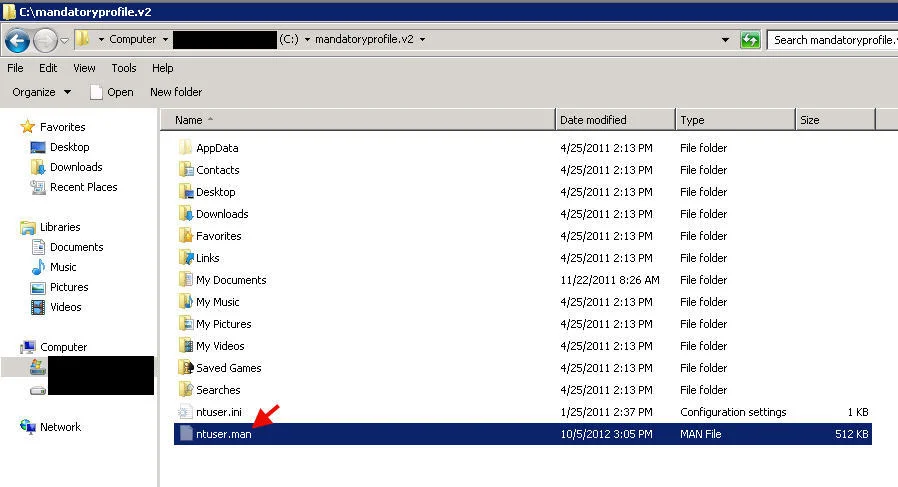Open Pictures library in sidebar
898x487 pixels.
[69, 287]
